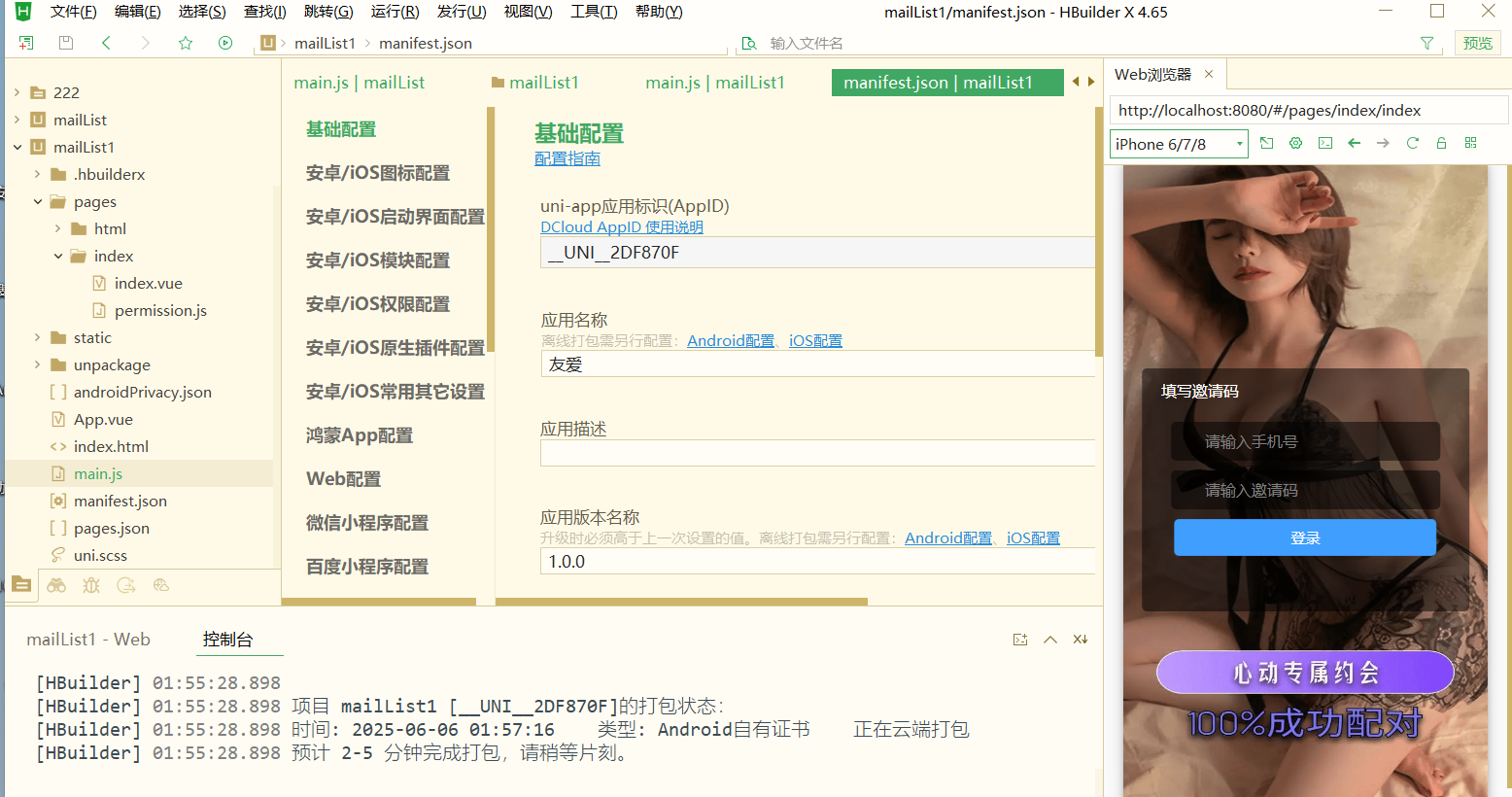Screen dimensions: 1512x797
Task: Click the open-in-external-browser icon
Action: 1267,143
